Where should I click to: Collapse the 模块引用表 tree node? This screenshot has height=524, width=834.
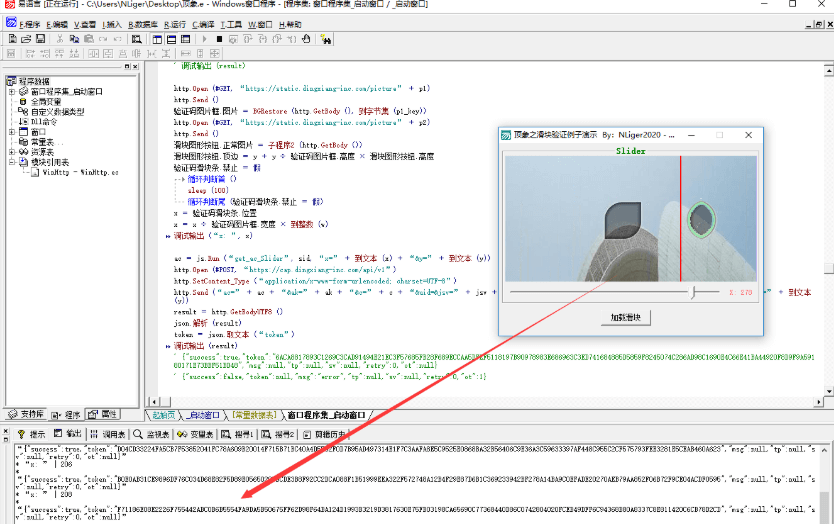12,161
